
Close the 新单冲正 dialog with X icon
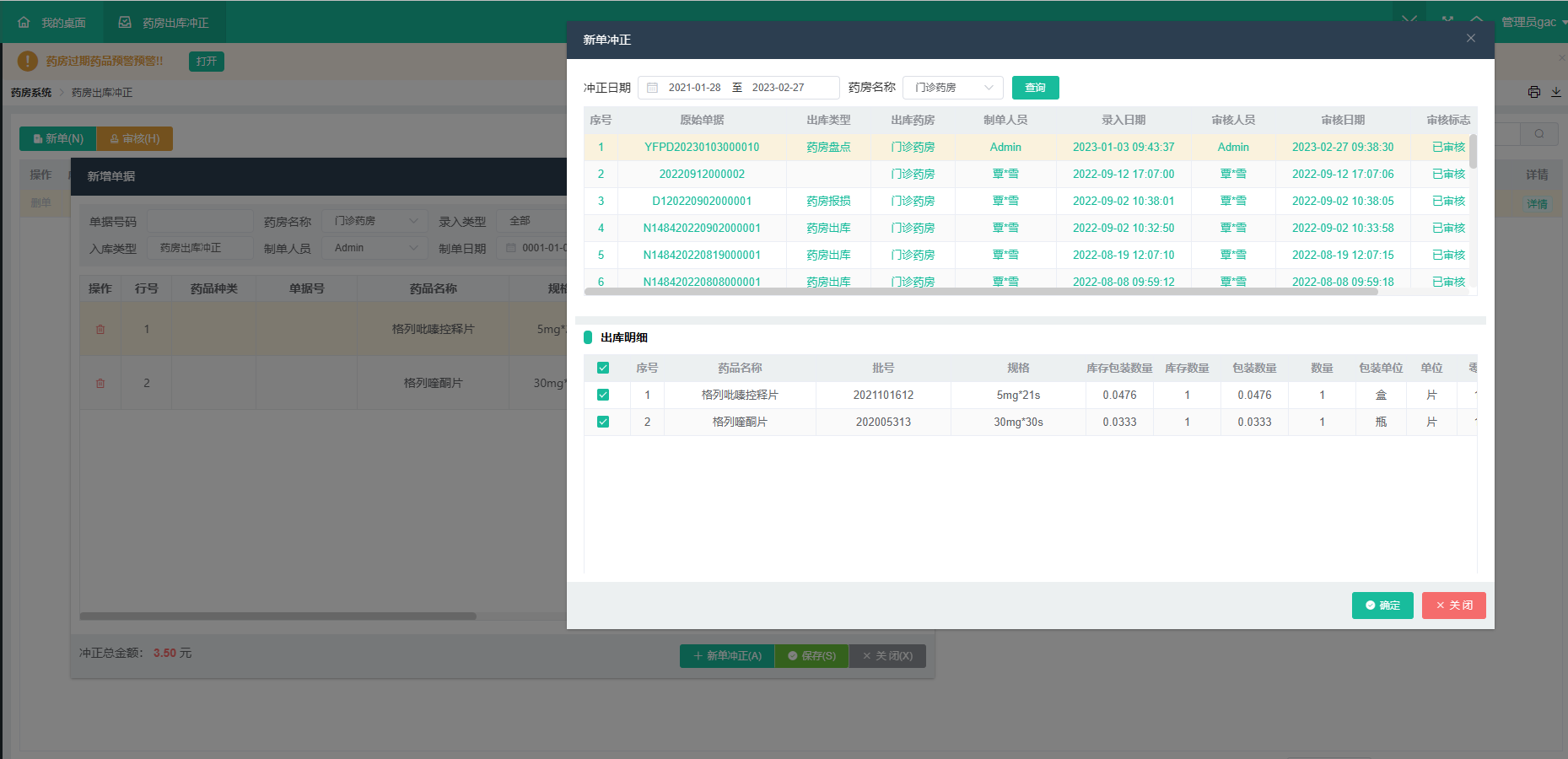1471,38
